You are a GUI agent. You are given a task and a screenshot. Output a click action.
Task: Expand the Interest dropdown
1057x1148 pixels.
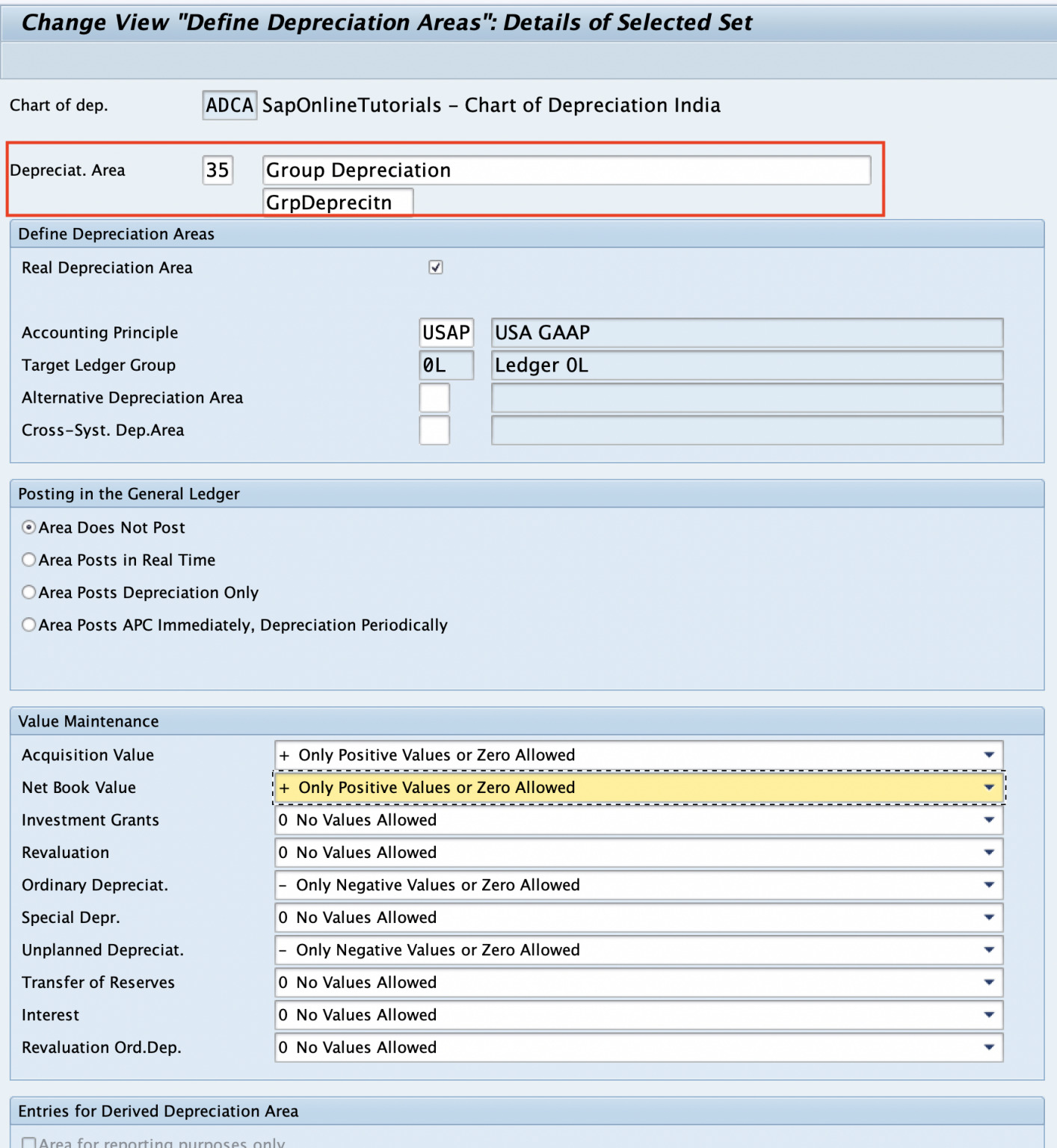638,1015
